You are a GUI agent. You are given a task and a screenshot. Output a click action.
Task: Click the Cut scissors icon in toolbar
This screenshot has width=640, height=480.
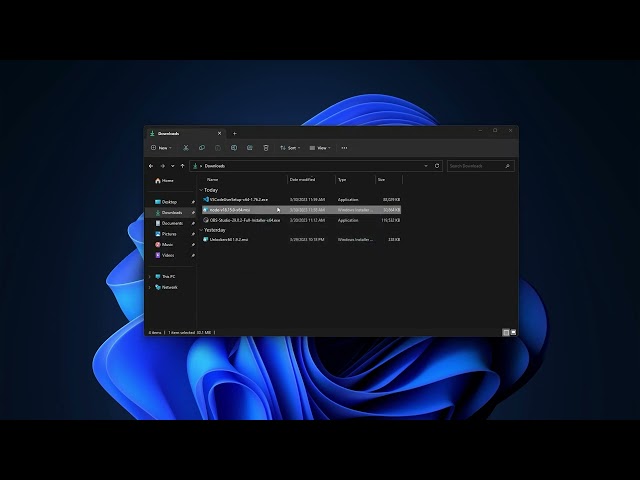(186, 148)
